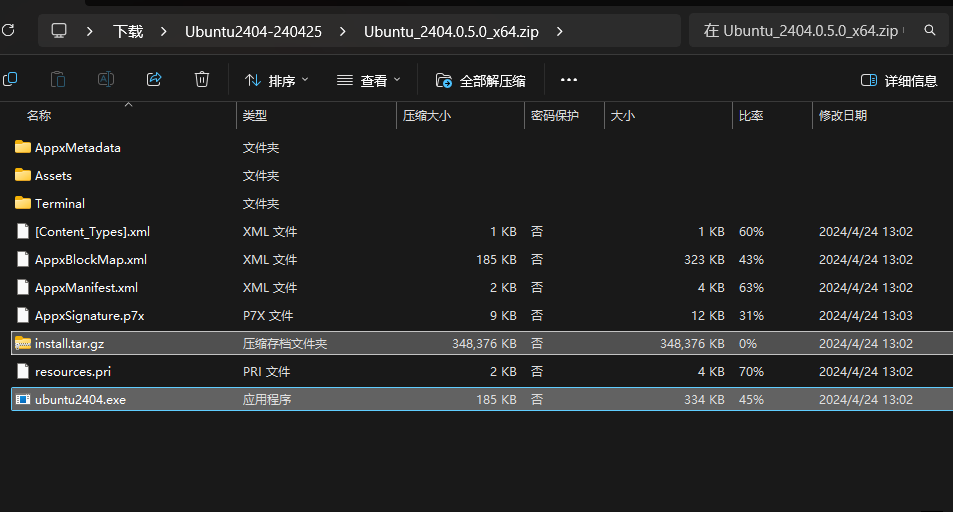Select the install.tar.gz file name
Viewport: 953px width, 512px height.
pyautogui.click(x=69, y=343)
